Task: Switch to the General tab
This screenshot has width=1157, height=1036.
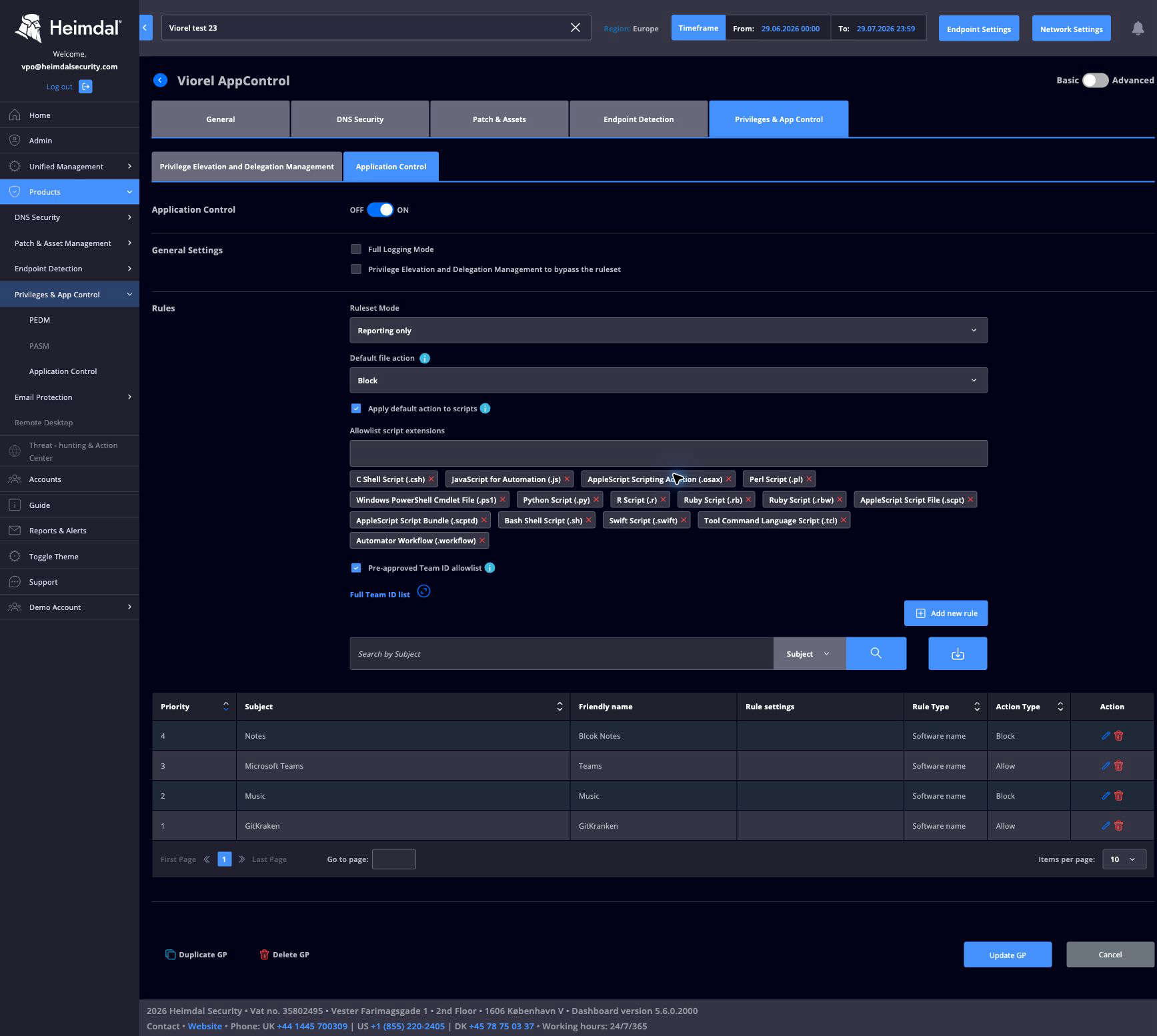Action: point(221,119)
